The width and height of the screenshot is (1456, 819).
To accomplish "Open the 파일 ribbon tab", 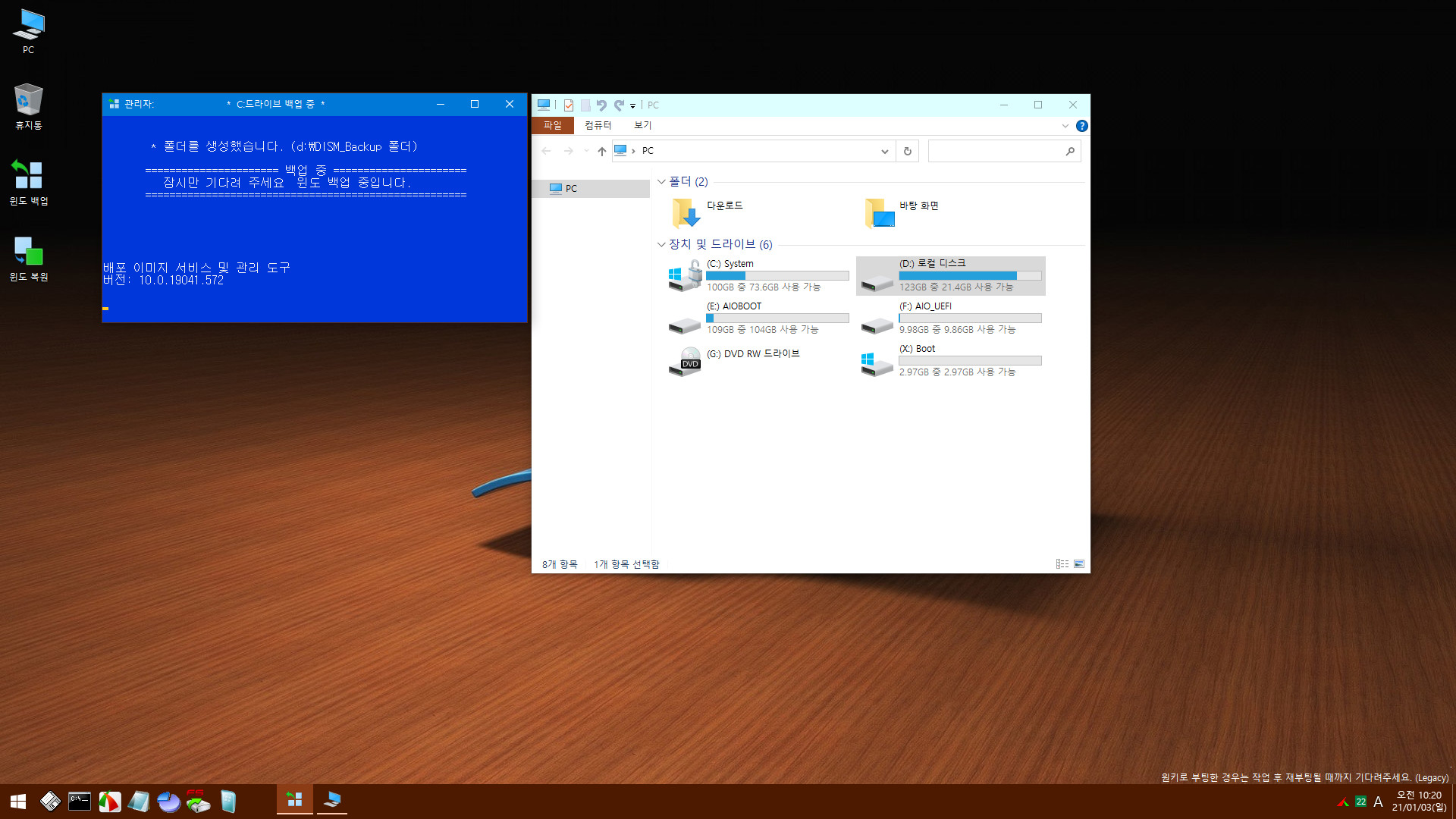I will click(553, 125).
